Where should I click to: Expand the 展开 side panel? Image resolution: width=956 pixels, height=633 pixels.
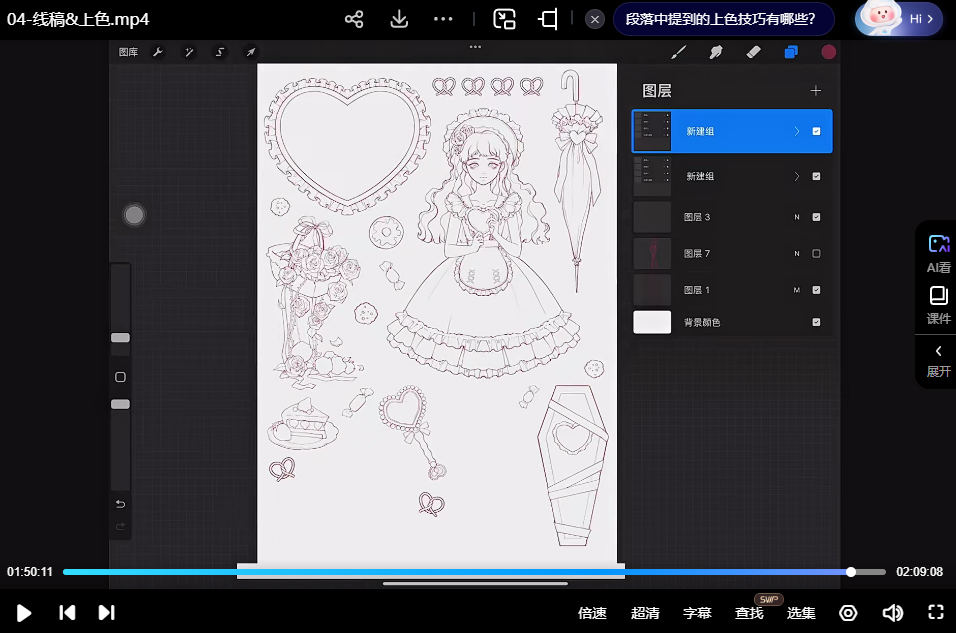pyautogui.click(x=938, y=360)
